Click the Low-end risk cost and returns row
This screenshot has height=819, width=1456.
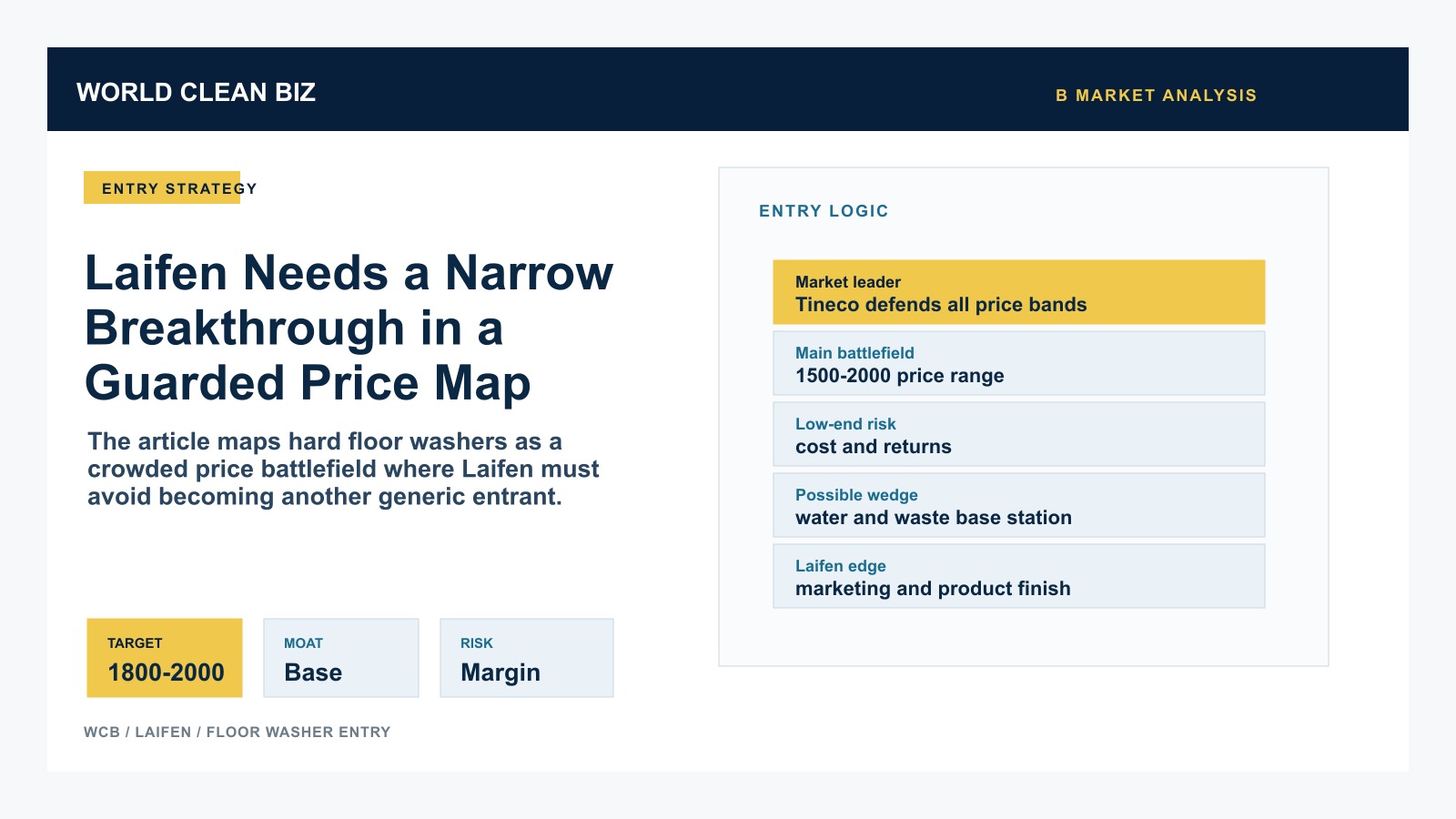(x=1019, y=434)
